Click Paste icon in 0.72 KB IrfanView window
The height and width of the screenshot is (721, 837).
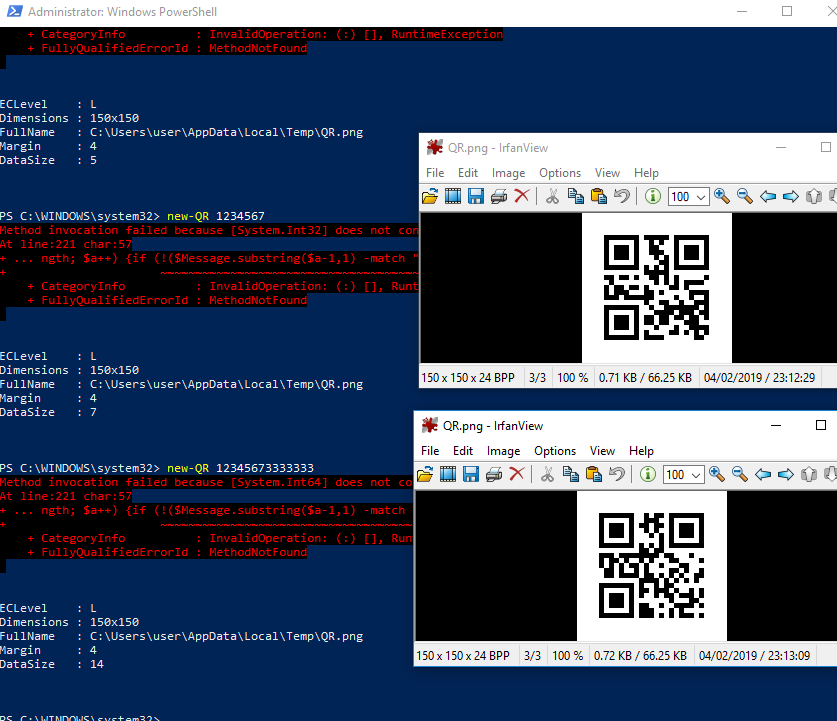(x=594, y=474)
